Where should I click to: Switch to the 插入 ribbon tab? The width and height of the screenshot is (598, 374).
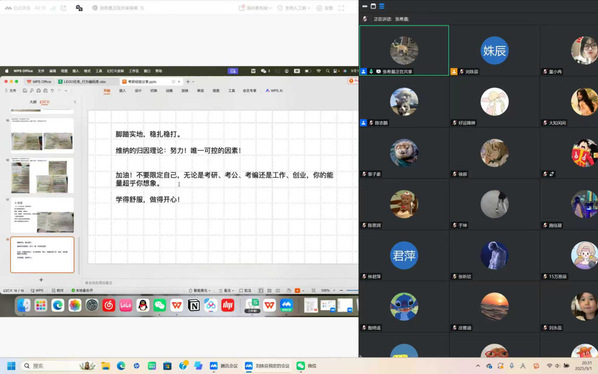(x=122, y=91)
